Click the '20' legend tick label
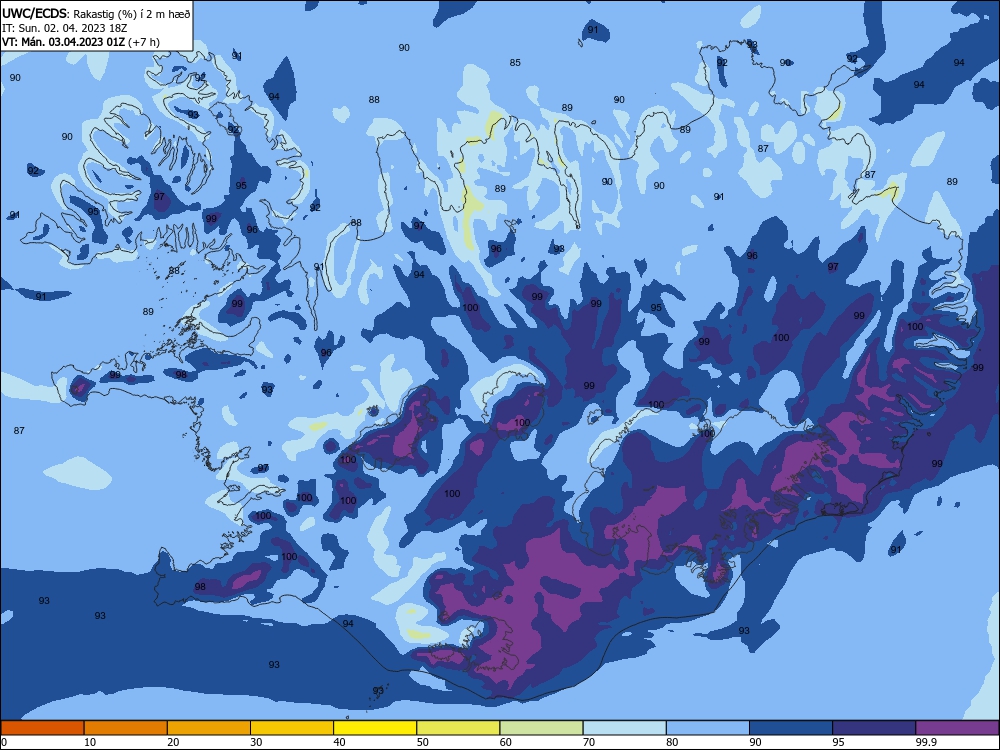Image resolution: width=1000 pixels, height=750 pixels. point(173,742)
